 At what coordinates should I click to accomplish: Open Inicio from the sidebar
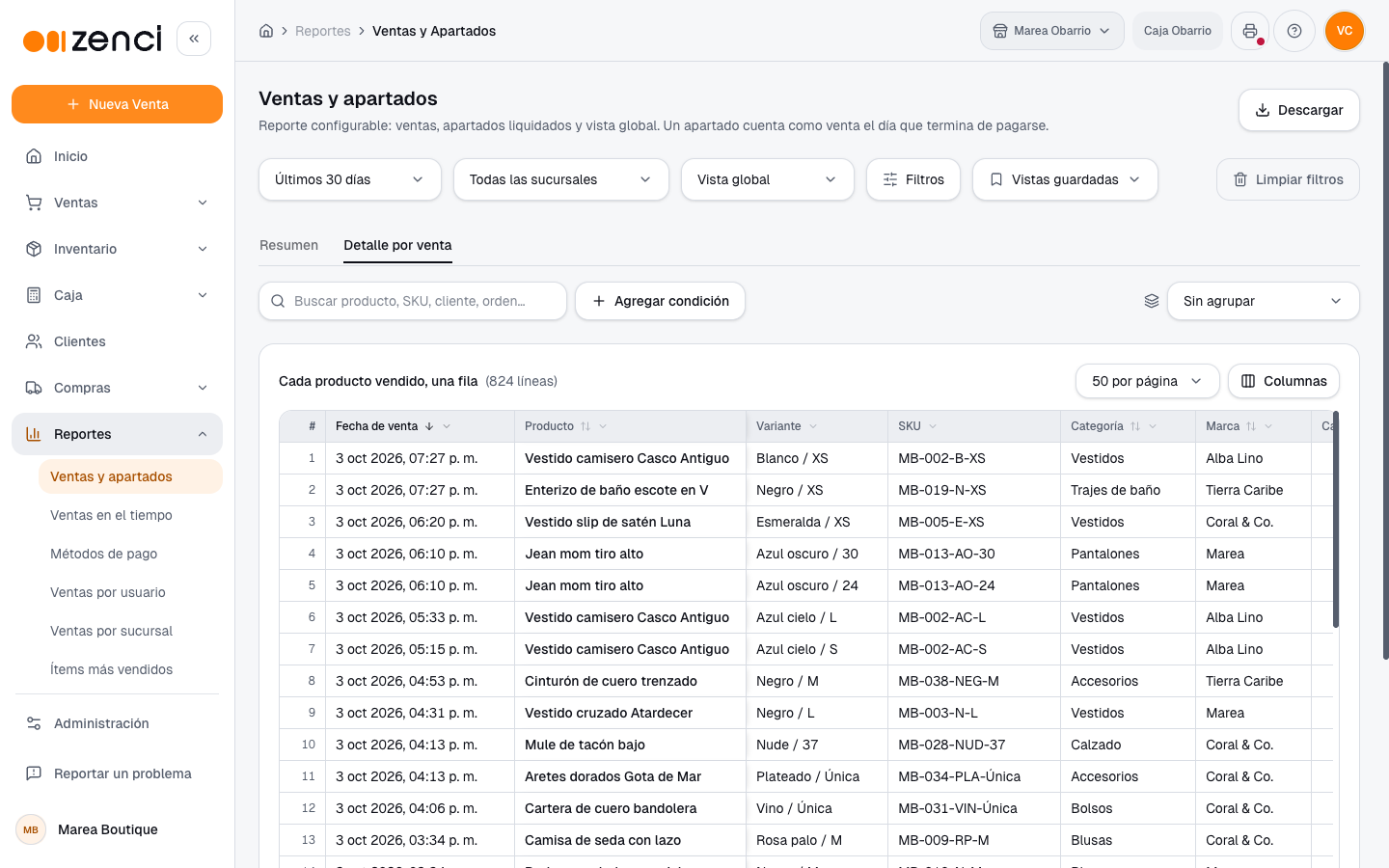117,156
